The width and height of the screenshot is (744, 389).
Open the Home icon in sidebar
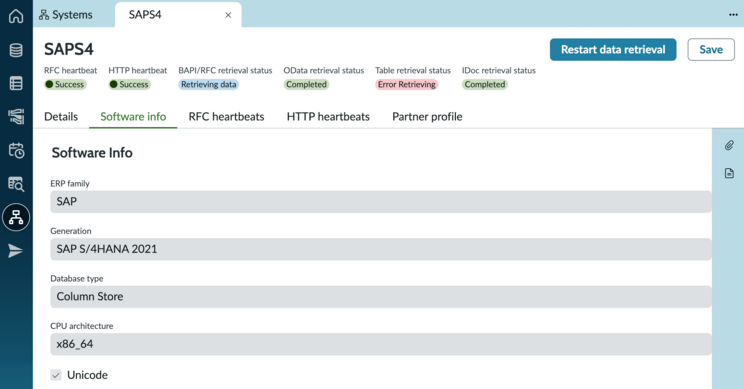pos(16,16)
